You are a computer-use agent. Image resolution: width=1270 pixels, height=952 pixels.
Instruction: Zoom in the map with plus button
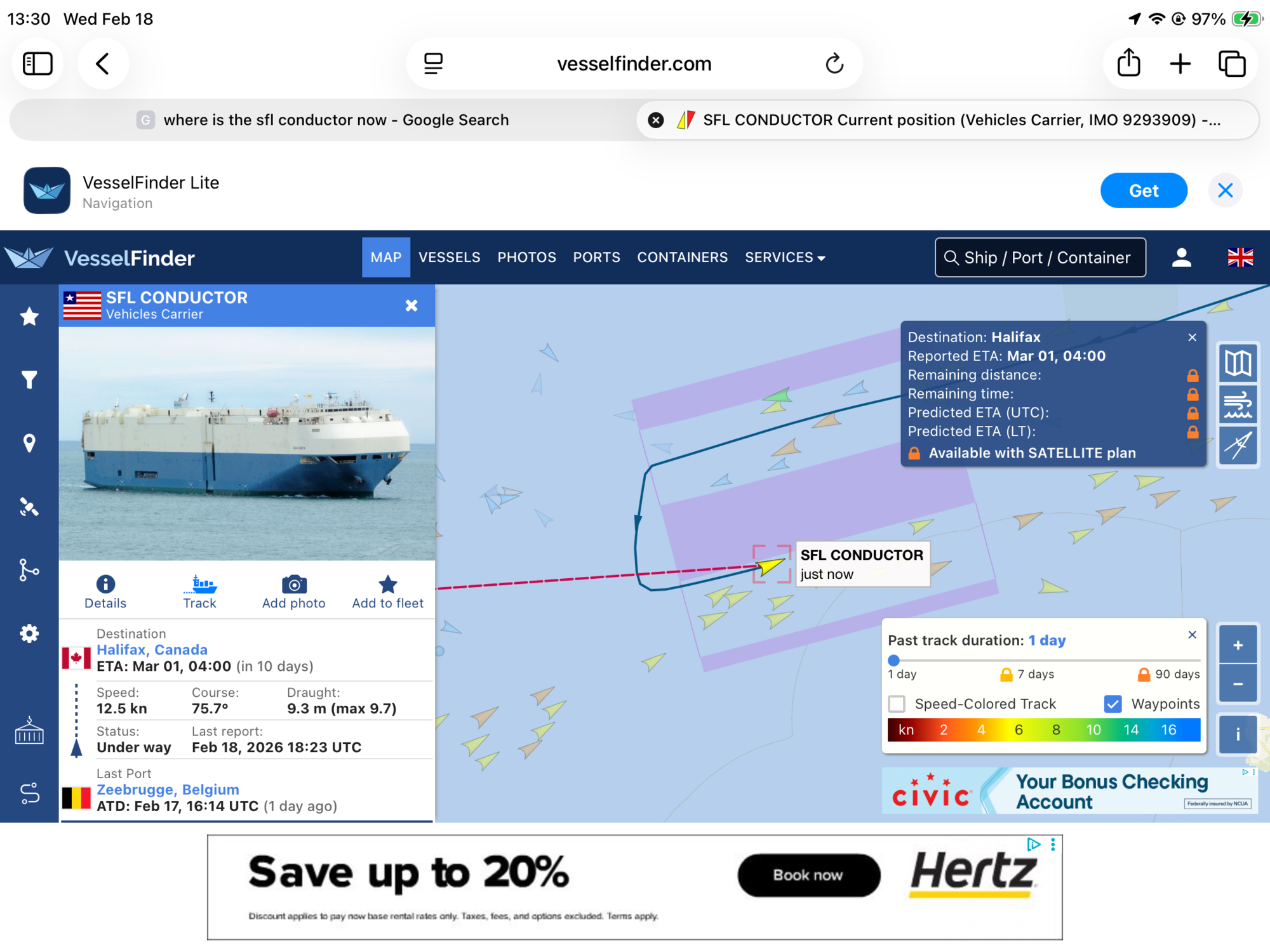pos(1238,645)
